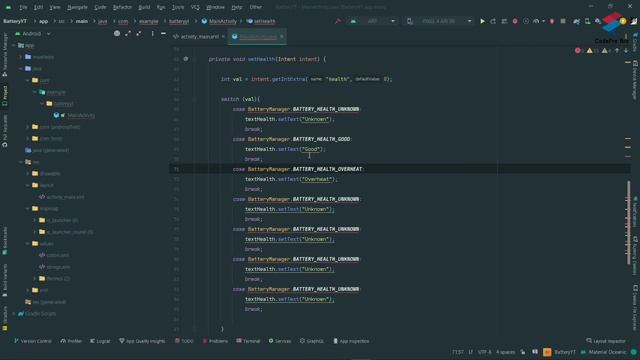Expand the Gradle Scripts node
640x360 pixels.
pyautogui.click(x=14, y=313)
